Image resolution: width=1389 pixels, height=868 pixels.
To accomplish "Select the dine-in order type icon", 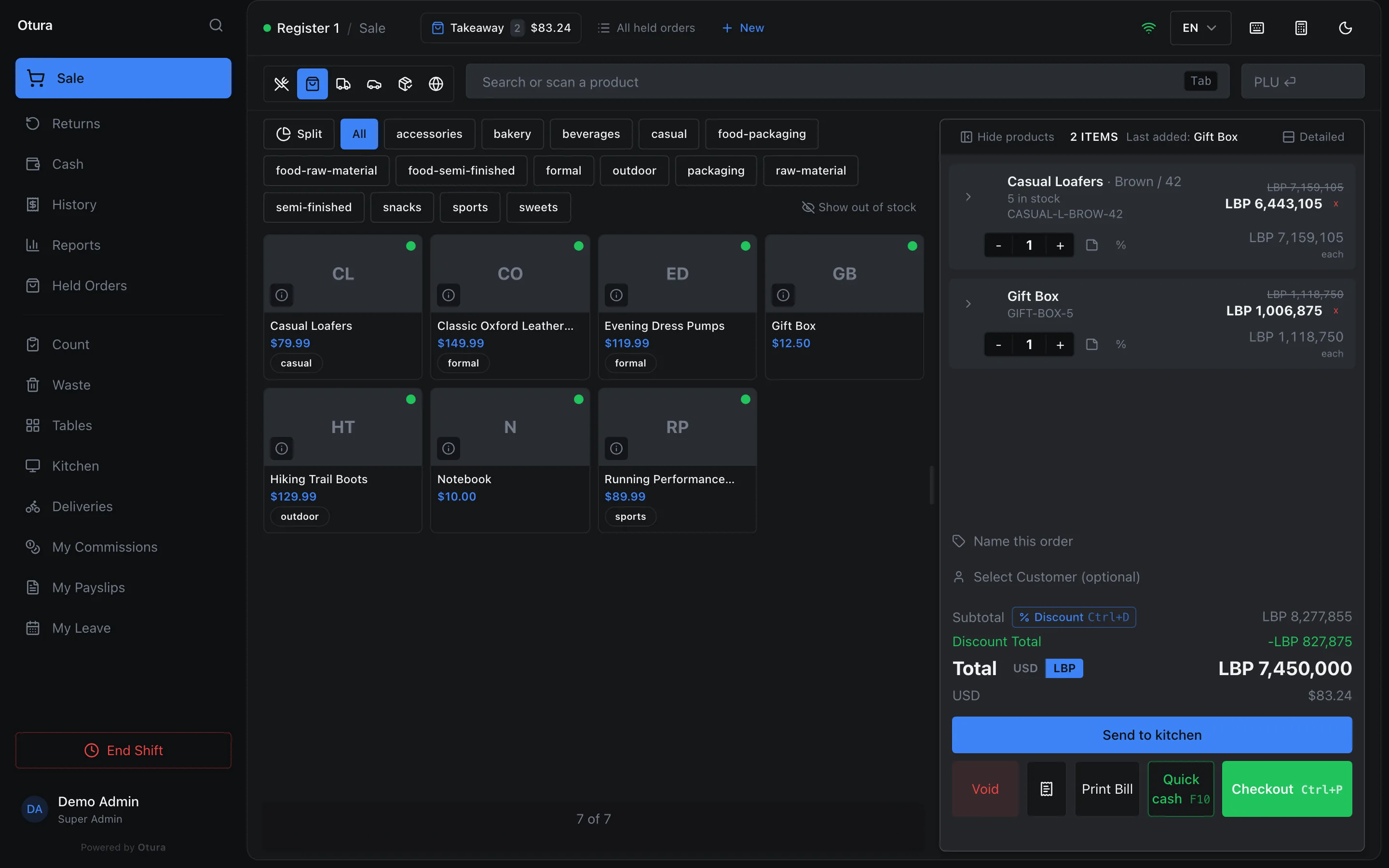I will pyautogui.click(x=281, y=84).
